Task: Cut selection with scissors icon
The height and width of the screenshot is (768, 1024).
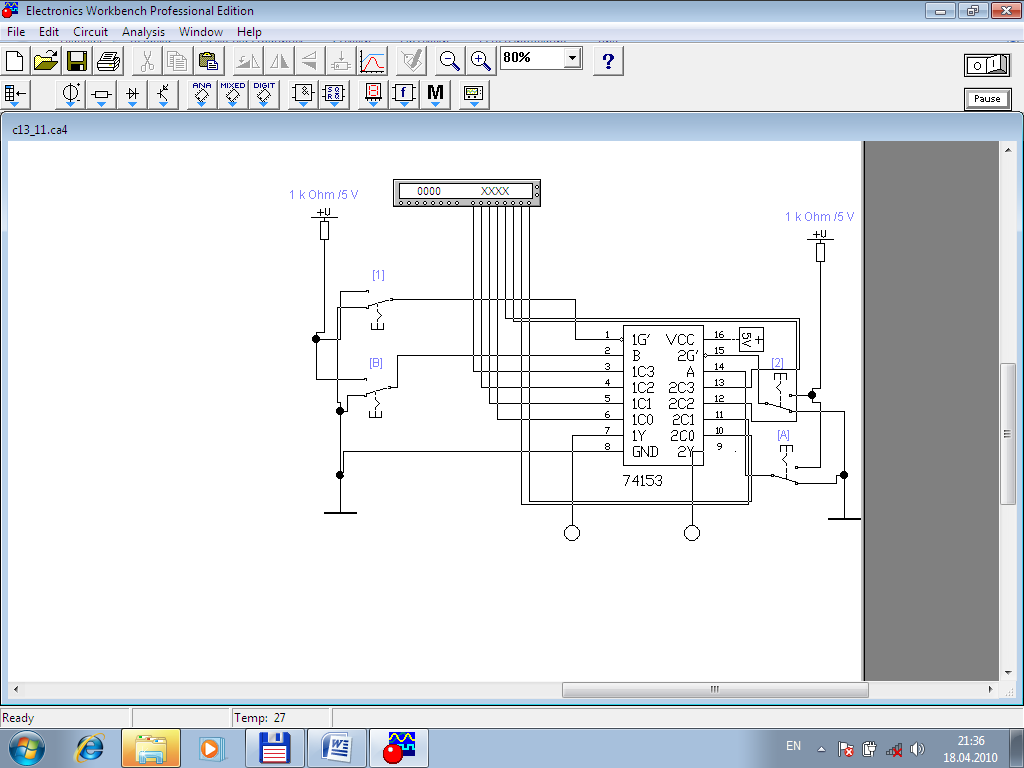Action: click(146, 61)
